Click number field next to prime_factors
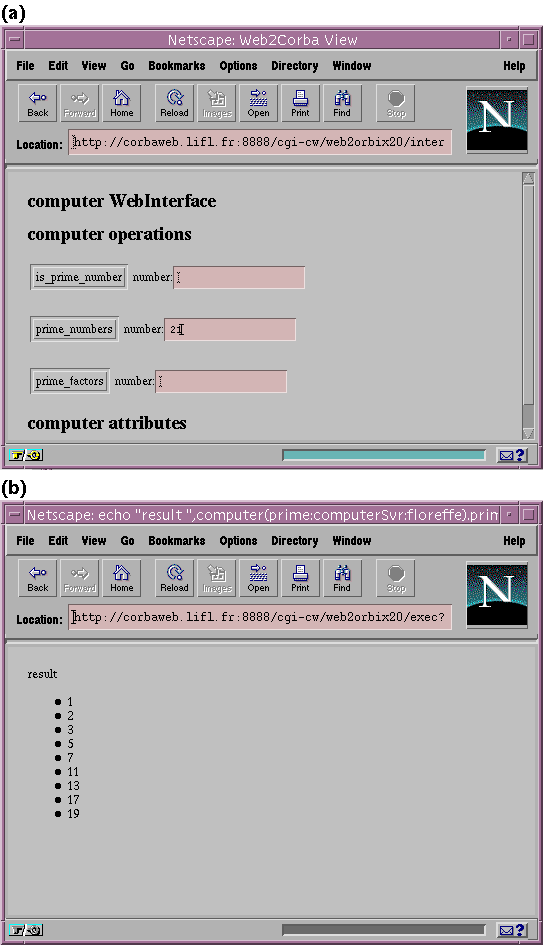Image resolution: width=543 pixels, height=945 pixels. [221, 381]
